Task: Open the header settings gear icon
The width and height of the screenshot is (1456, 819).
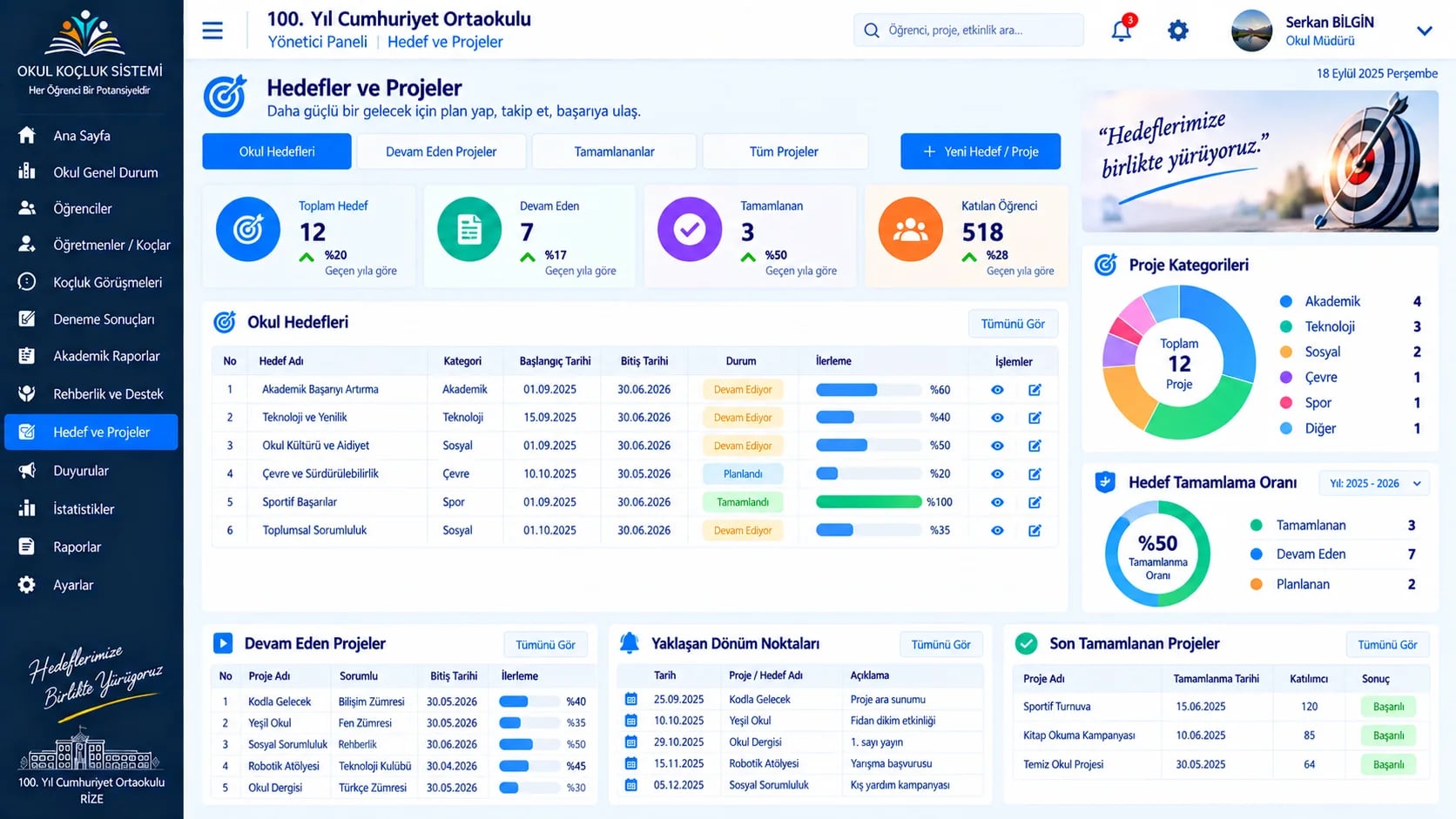Action: point(1178,30)
